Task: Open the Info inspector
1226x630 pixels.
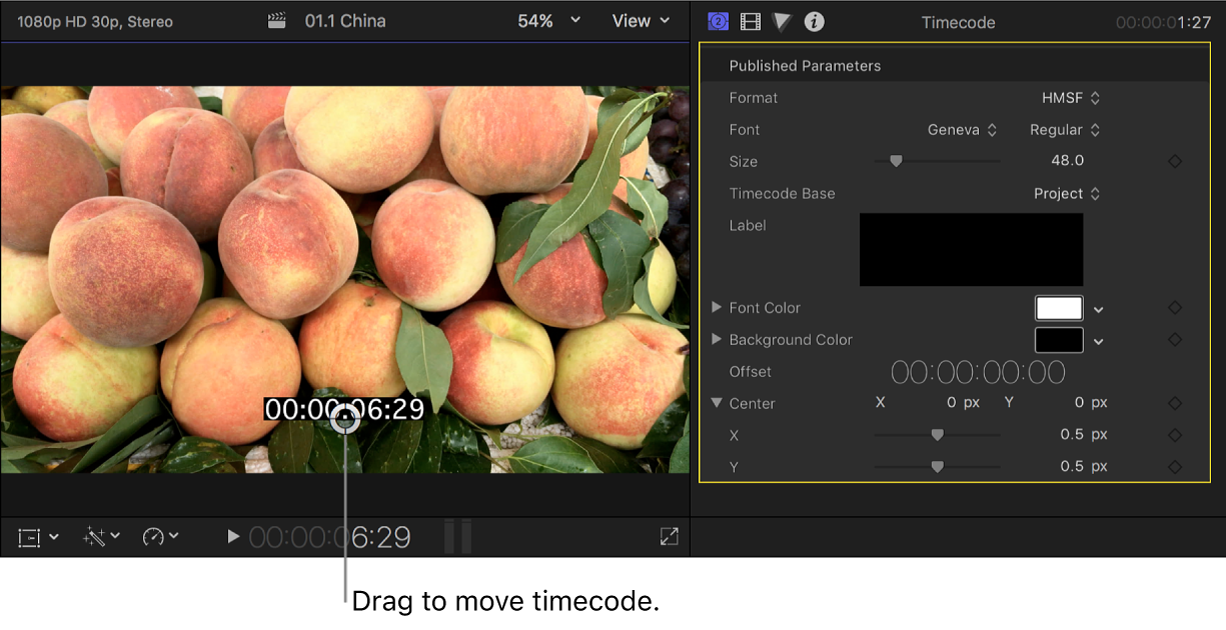Action: (x=813, y=21)
